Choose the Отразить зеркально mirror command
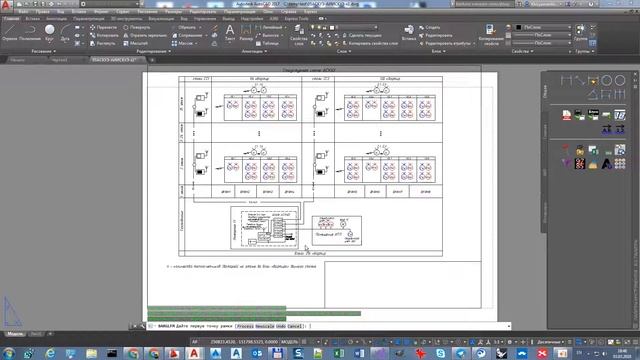Screen dimensions: 640x360 tap(144, 35)
